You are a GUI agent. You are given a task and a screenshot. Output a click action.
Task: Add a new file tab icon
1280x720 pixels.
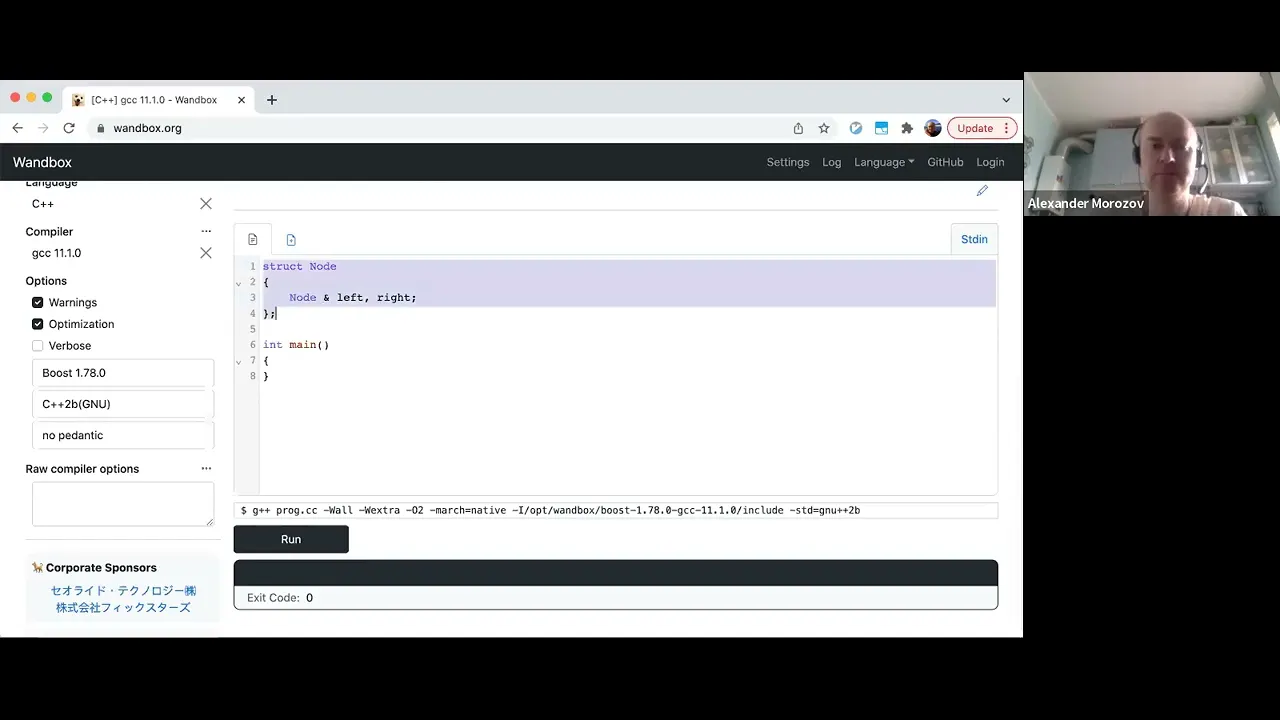coord(291,240)
